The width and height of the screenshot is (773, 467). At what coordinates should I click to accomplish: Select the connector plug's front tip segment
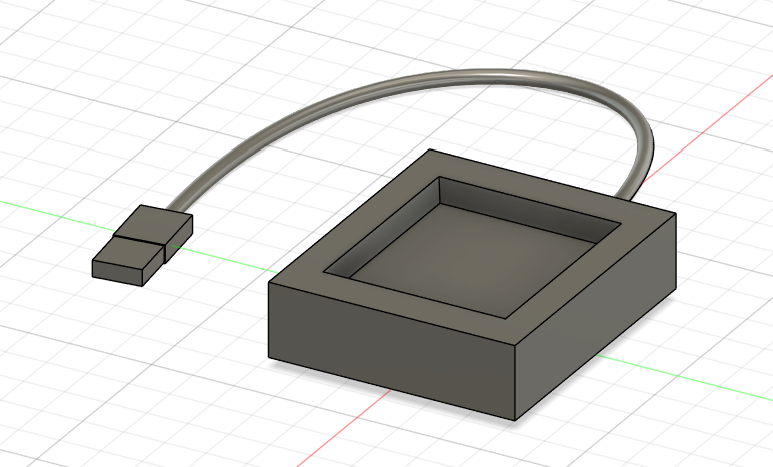[x=127, y=260]
